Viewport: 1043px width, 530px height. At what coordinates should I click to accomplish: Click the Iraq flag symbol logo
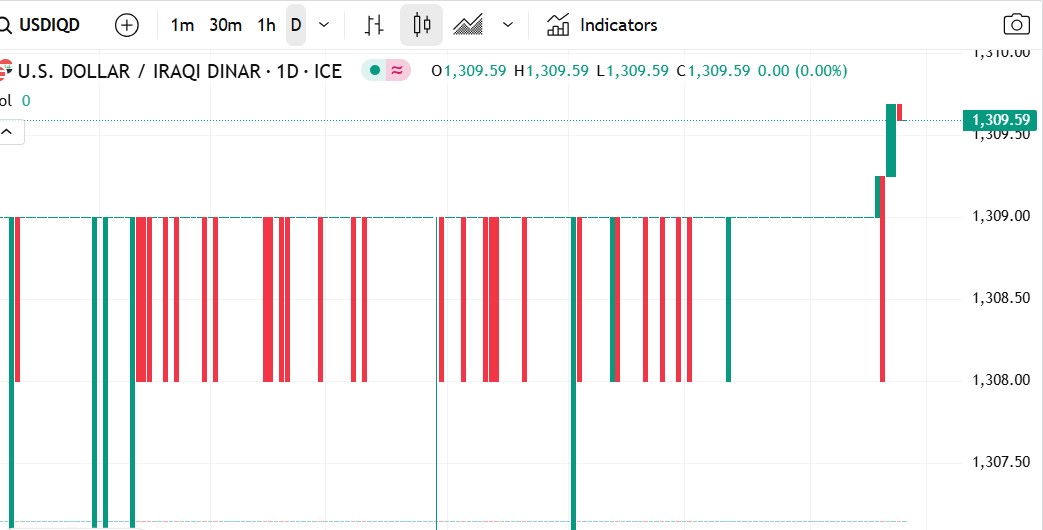coord(5,70)
